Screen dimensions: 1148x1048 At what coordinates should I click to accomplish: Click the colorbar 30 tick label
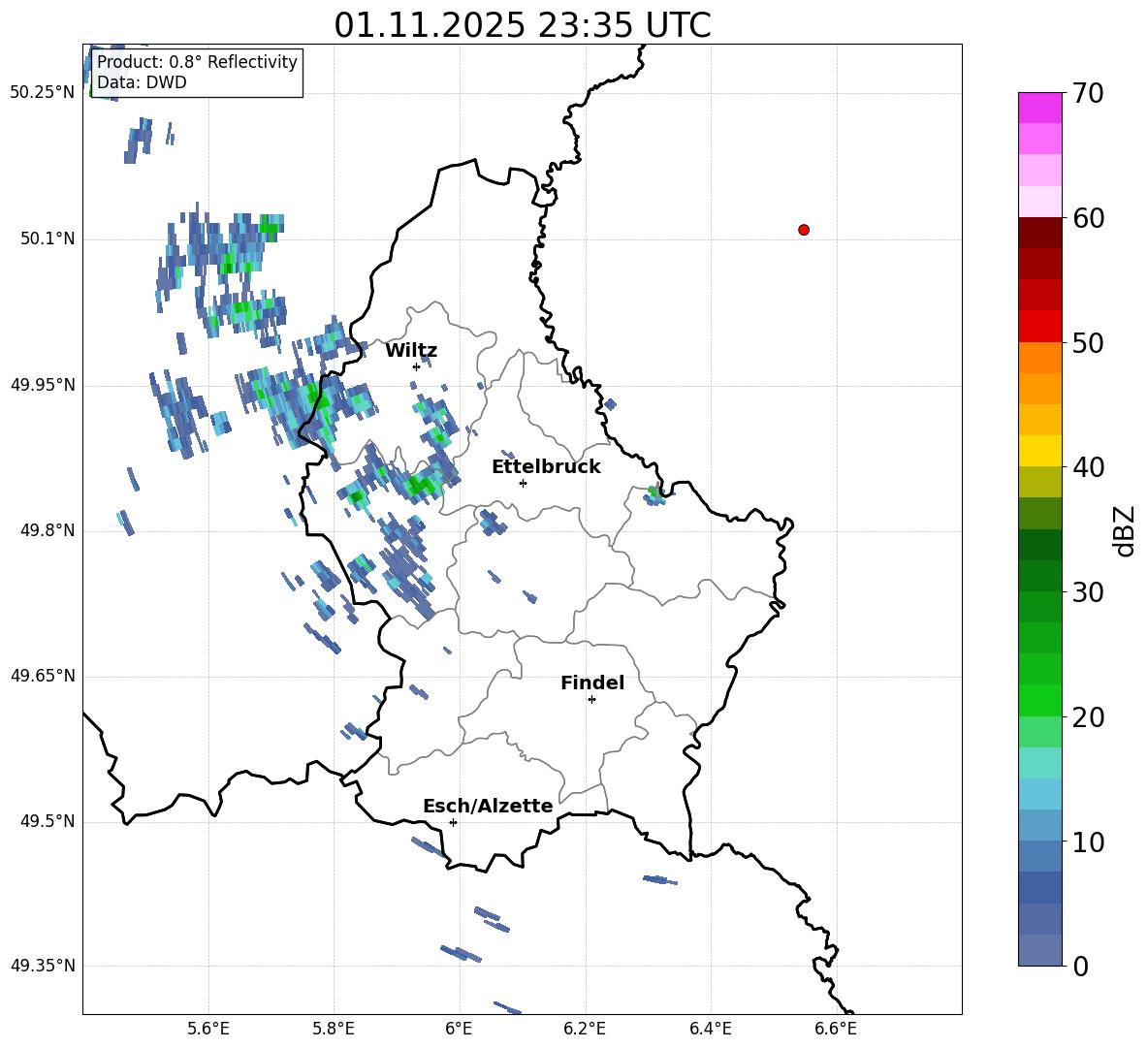[1088, 592]
